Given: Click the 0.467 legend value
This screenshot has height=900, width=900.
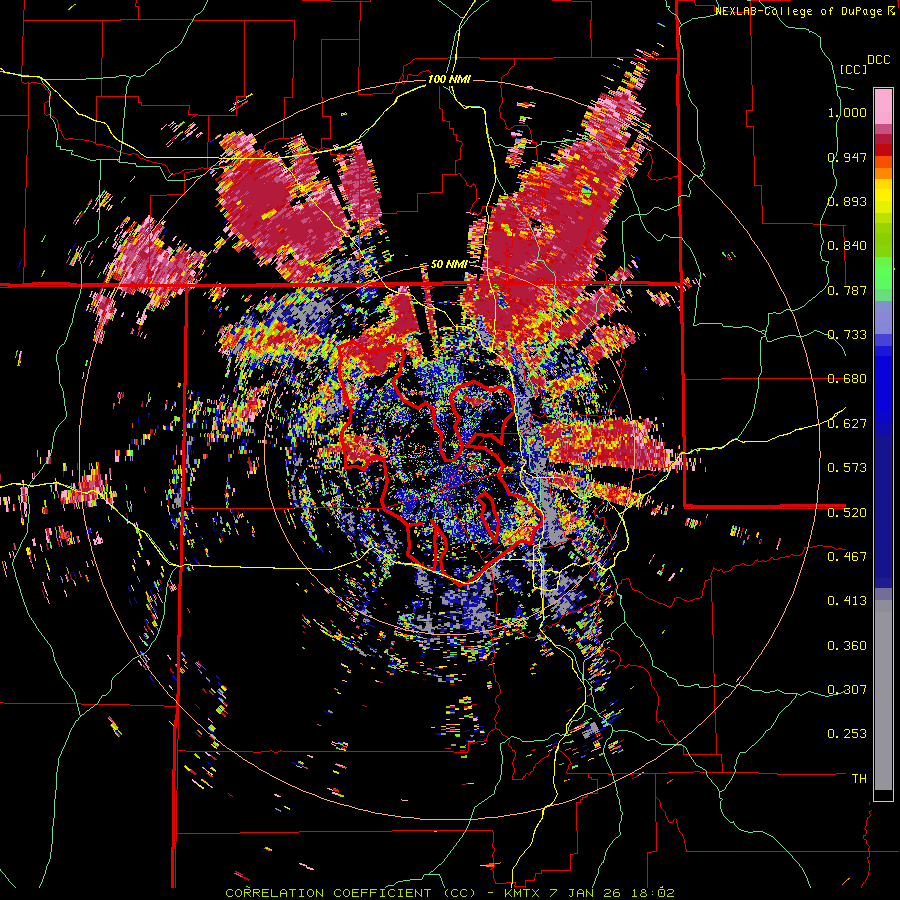Looking at the screenshot, I should coord(847,557).
